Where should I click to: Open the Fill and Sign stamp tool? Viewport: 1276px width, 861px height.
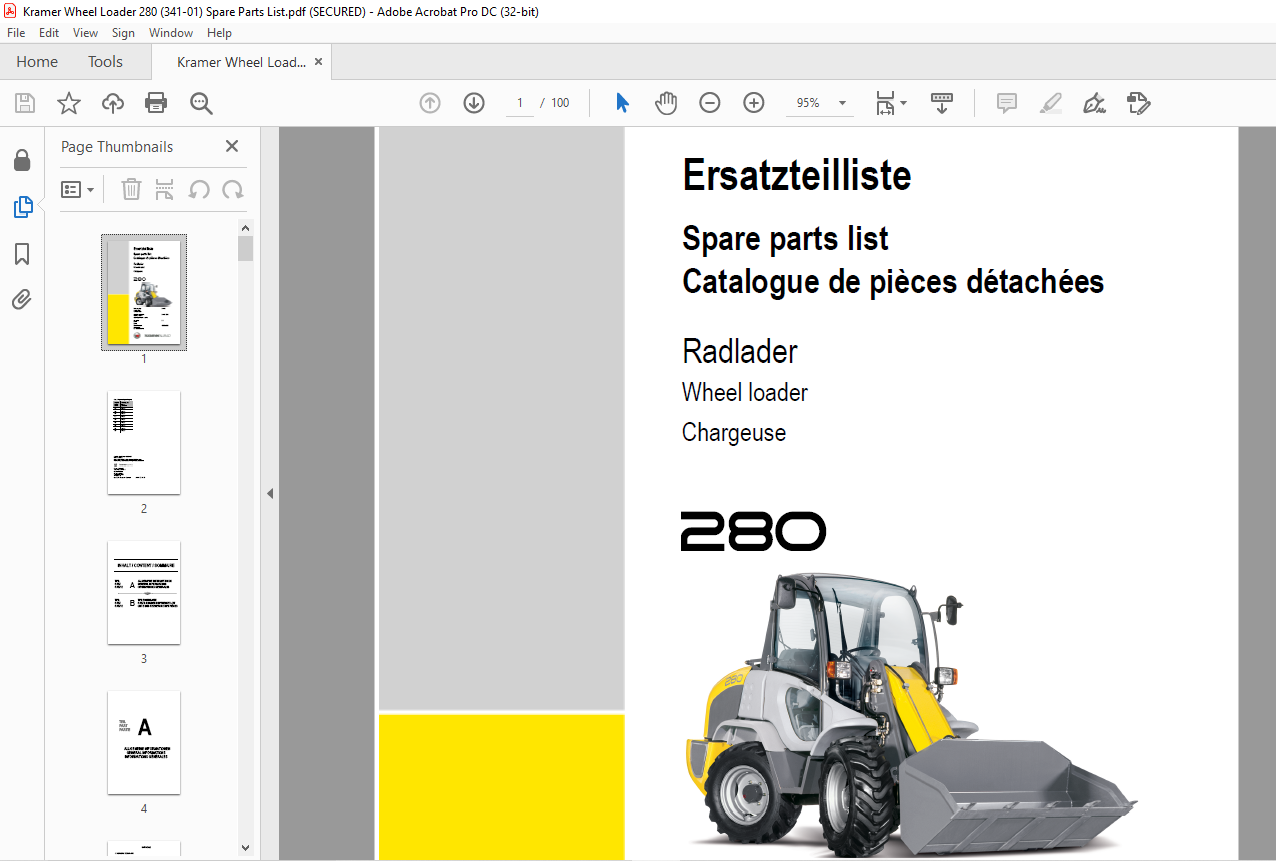tap(1139, 103)
